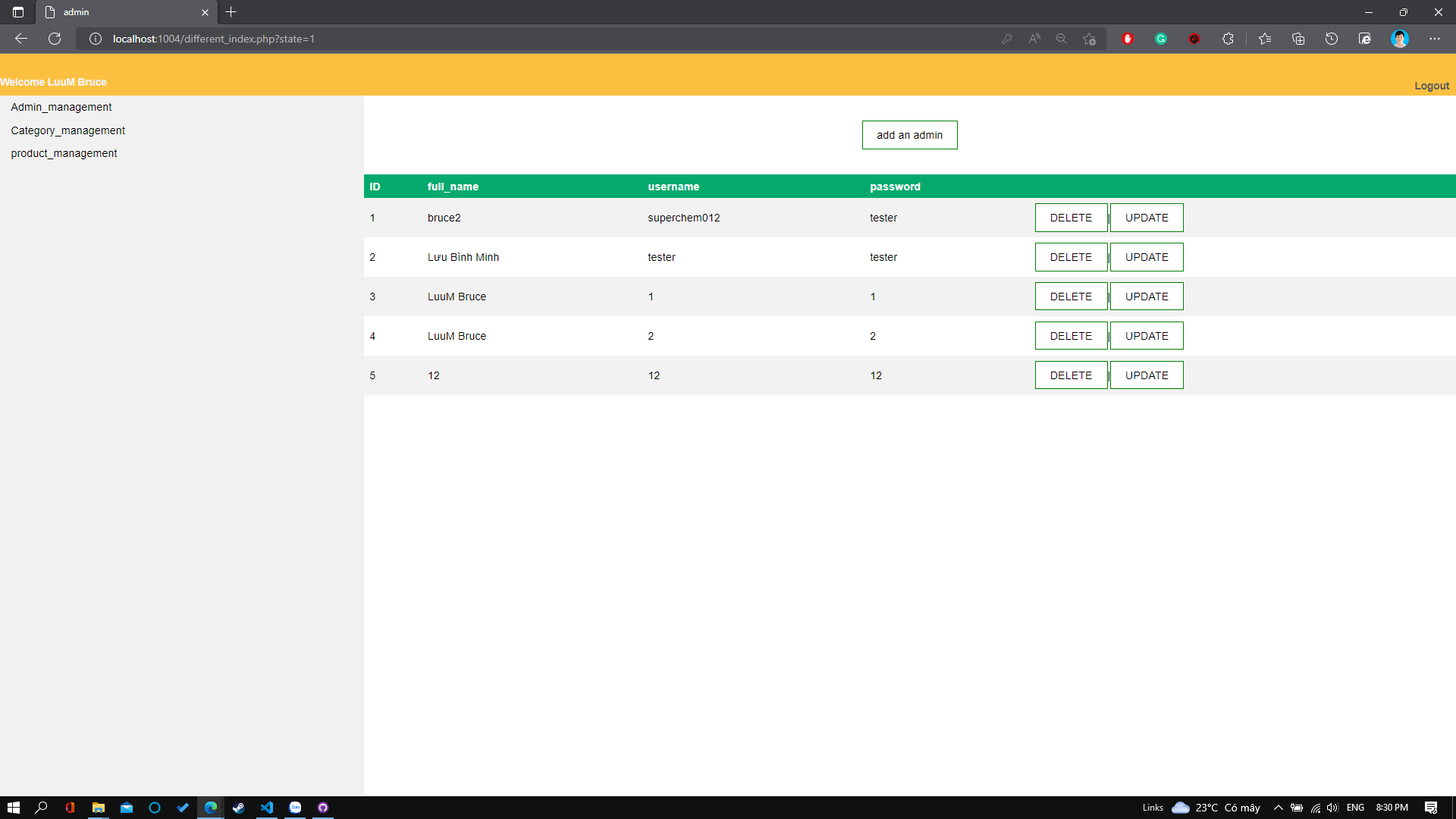Open Admin_management in the sidebar

[x=61, y=107]
